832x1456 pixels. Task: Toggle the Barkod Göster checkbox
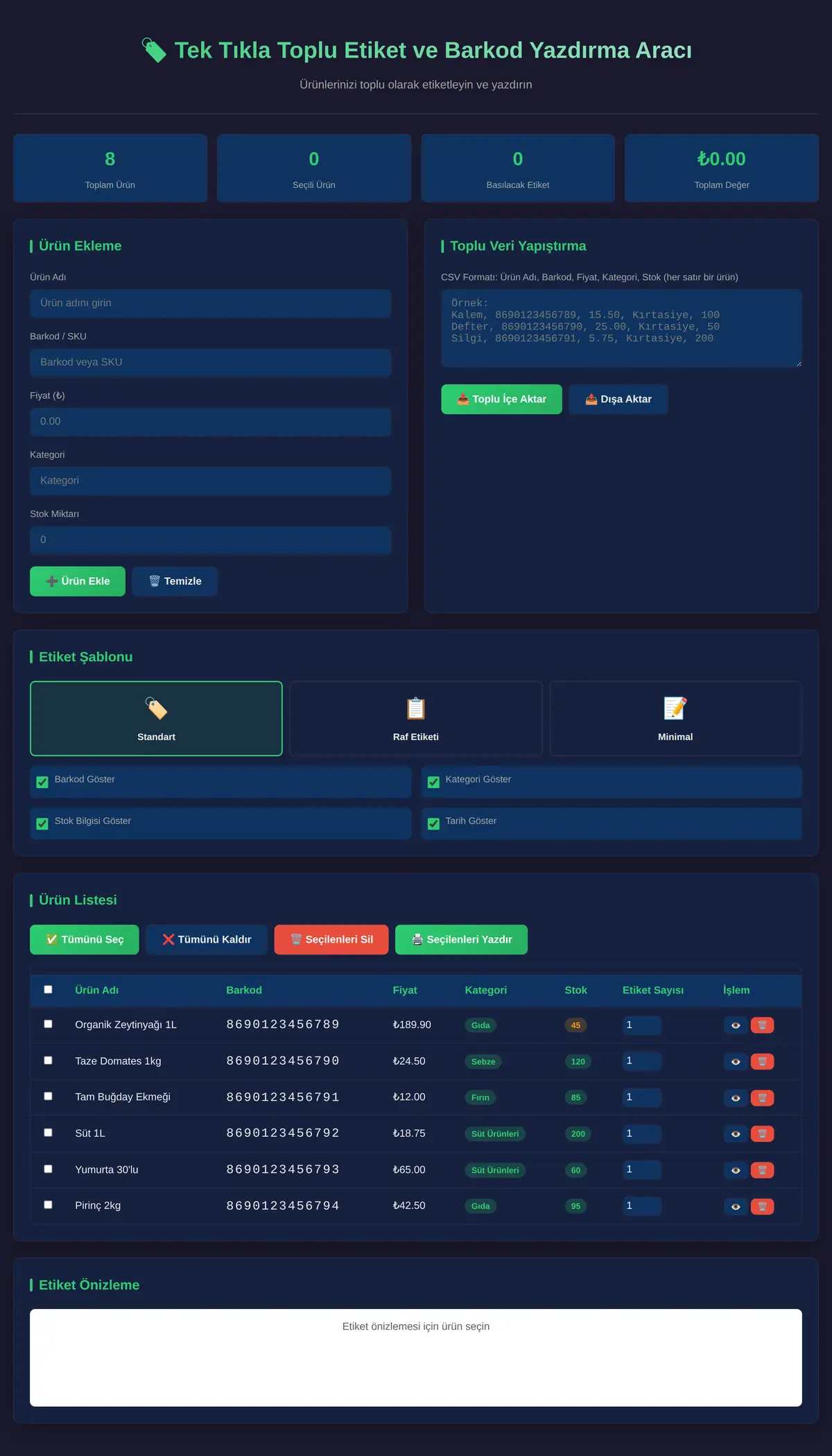pos(42,782)
